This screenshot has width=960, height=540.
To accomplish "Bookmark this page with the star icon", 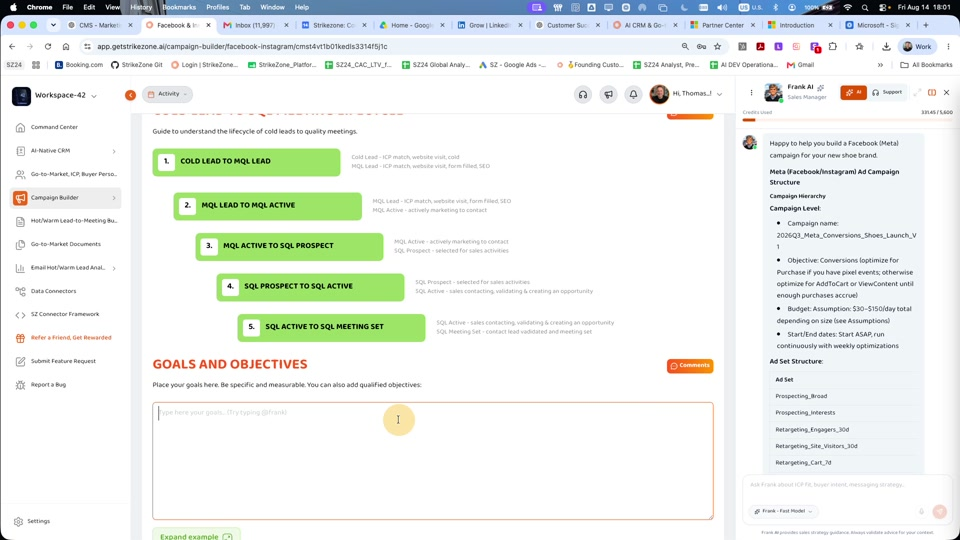I will click(x=718, y=47).
